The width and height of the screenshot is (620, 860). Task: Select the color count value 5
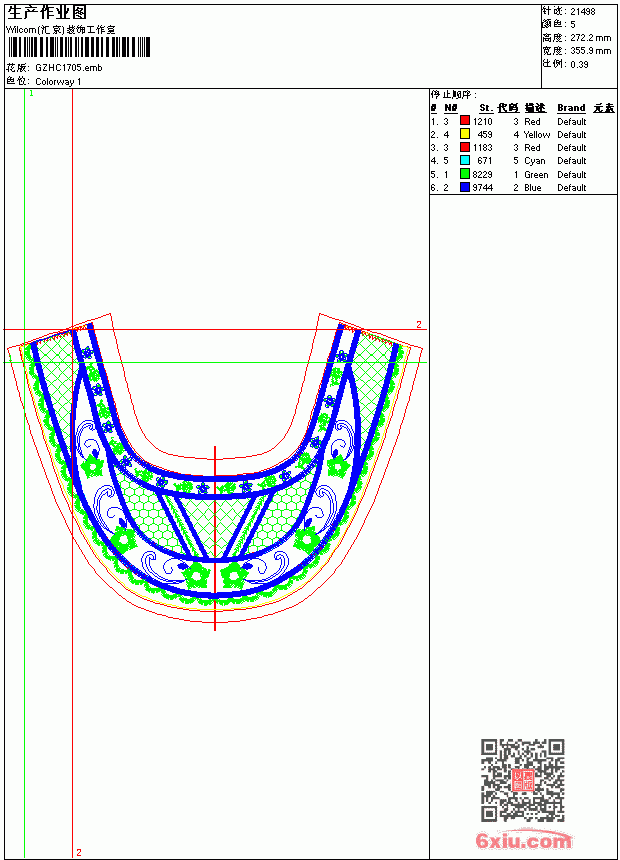(573, 25)
